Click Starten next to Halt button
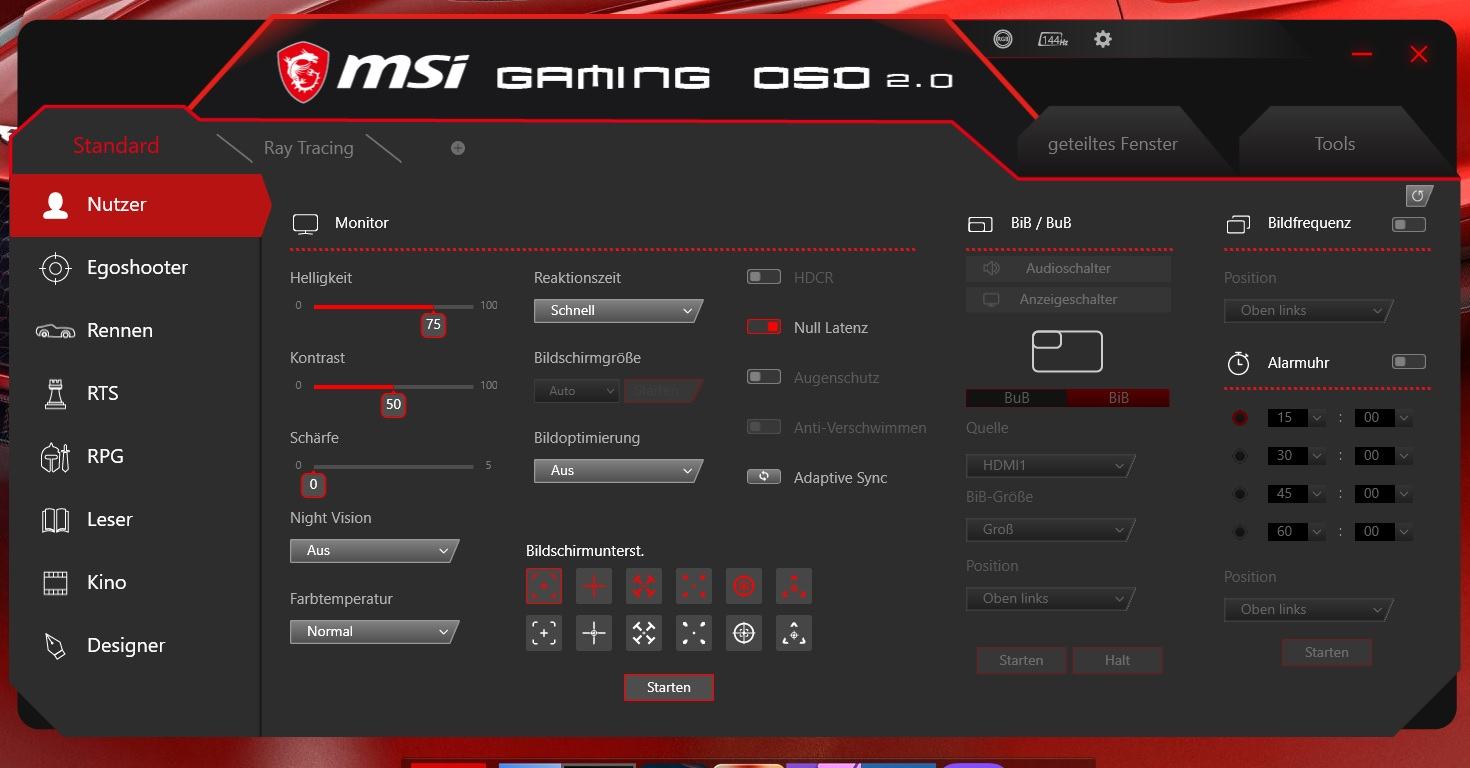 (1021, 660)
